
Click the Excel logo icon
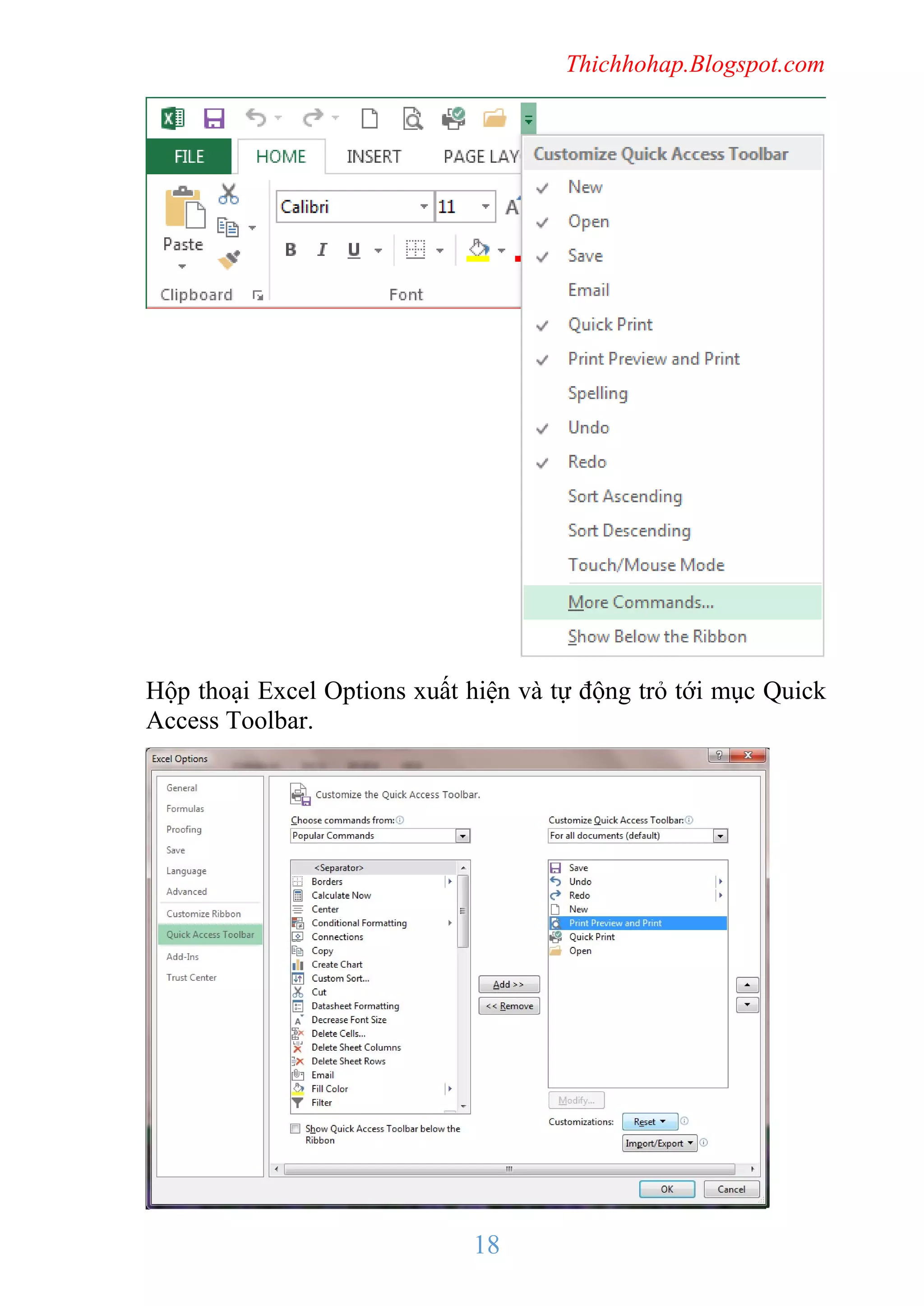tap(173, 118)
